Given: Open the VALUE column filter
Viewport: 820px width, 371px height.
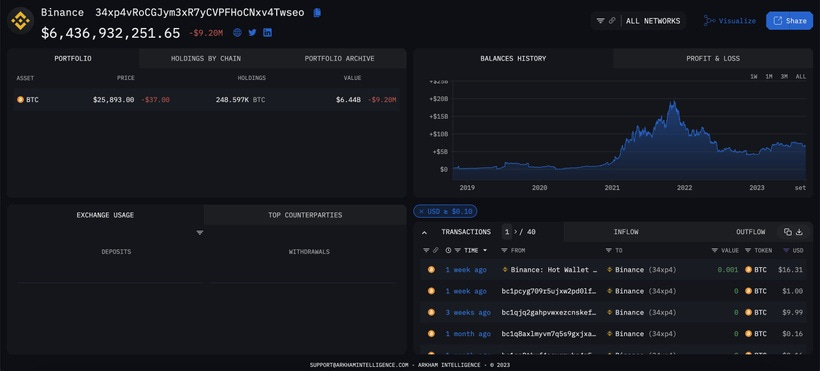Looking at the screenshot, I should [x=715, y=251].
